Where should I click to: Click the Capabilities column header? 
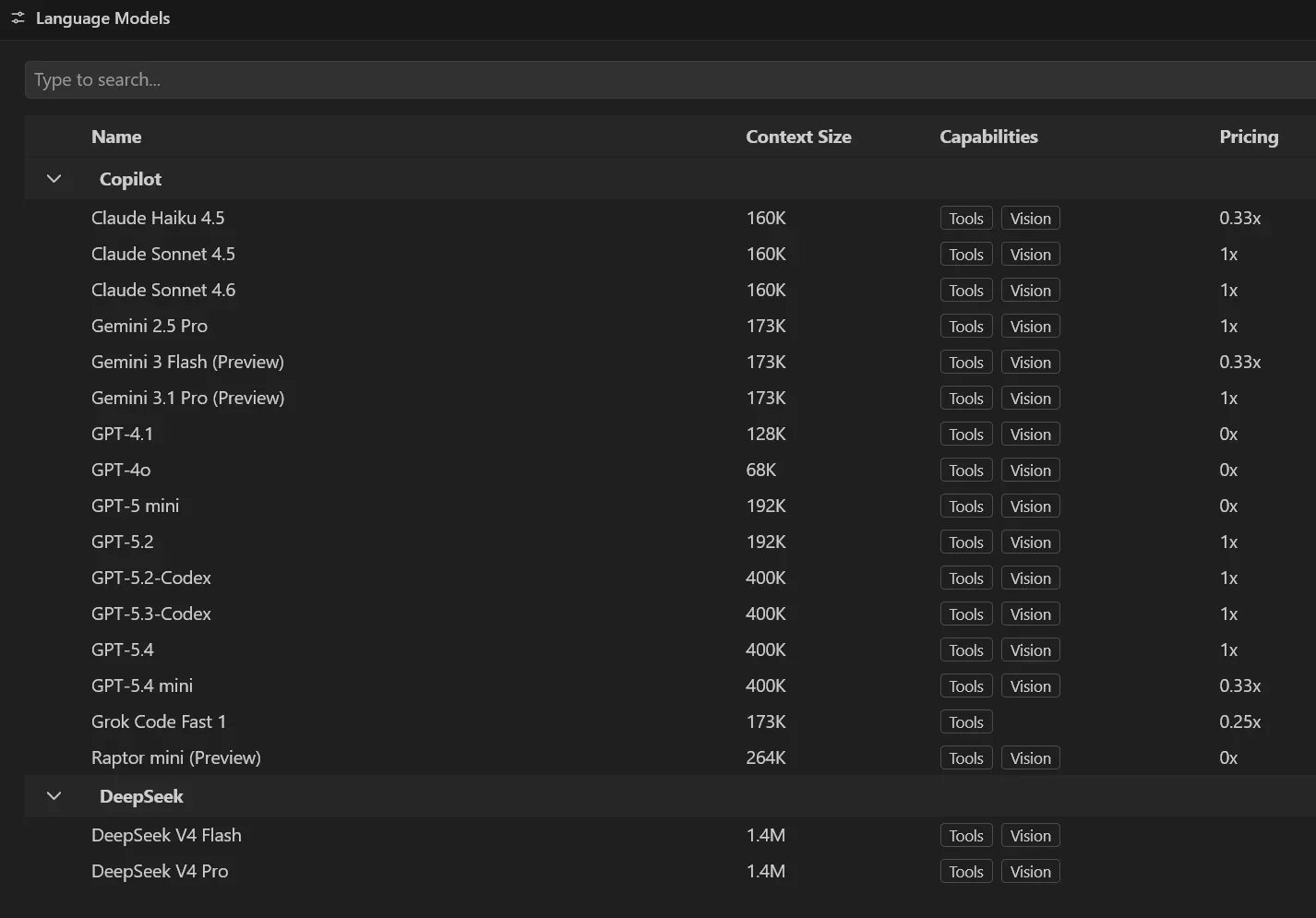[988, 137]
